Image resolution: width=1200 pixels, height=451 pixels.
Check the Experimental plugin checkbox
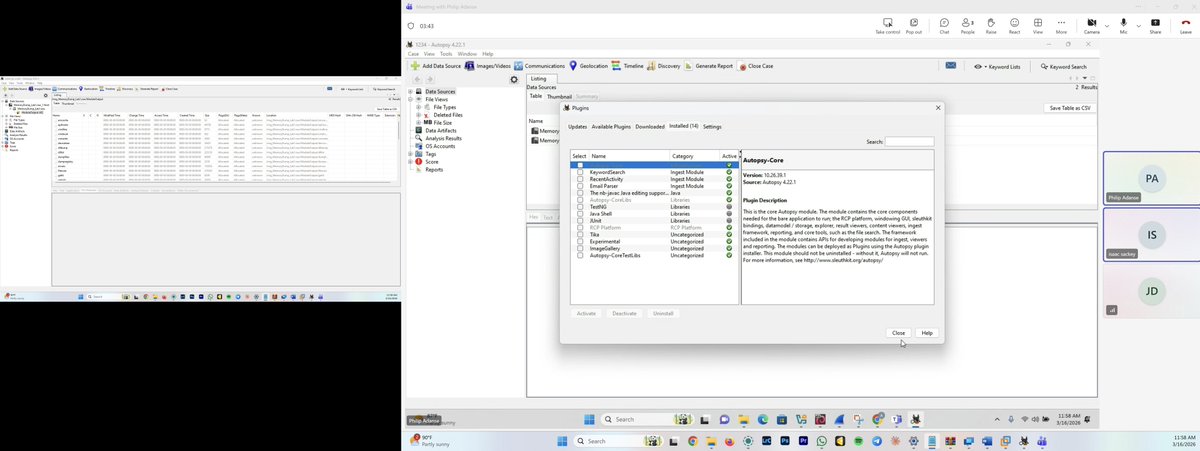579,241
